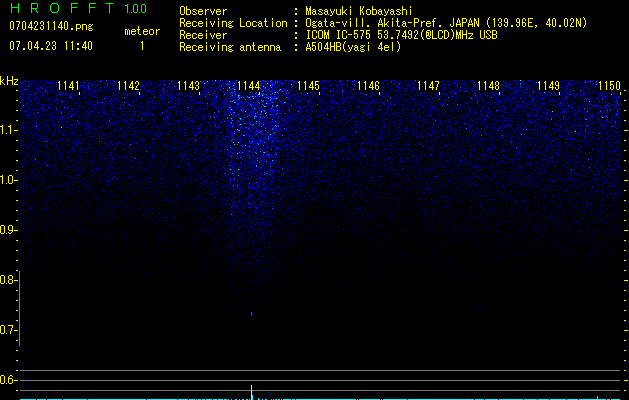Click the 1149 time axis label
Viewport: 629px width, 400px height.
point(548,86)
